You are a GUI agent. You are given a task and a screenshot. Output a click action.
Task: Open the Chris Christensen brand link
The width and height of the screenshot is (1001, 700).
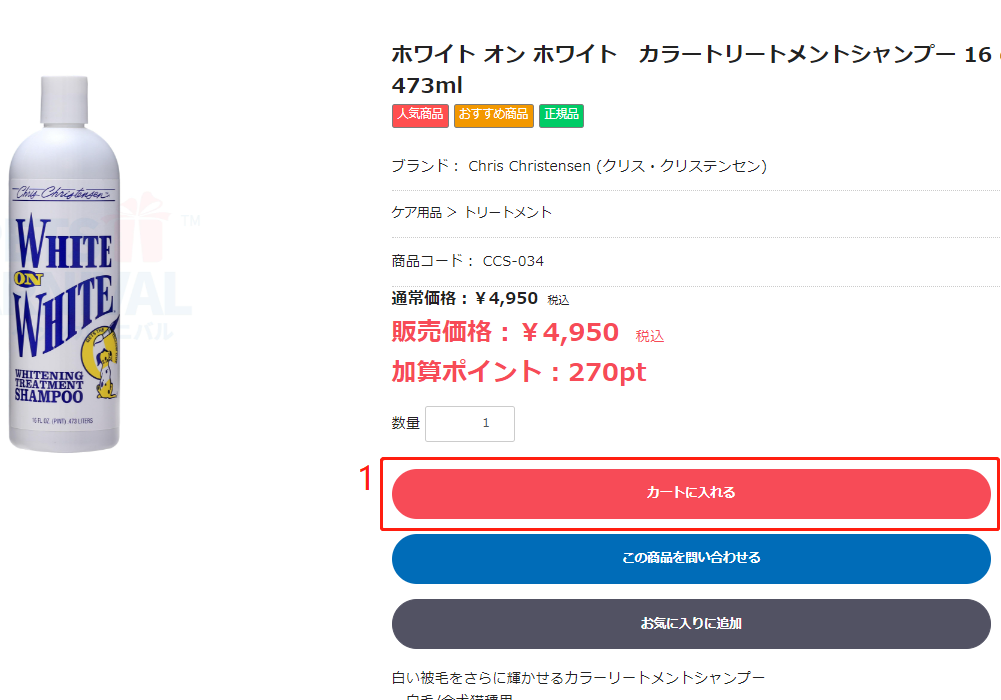(617, 166)
